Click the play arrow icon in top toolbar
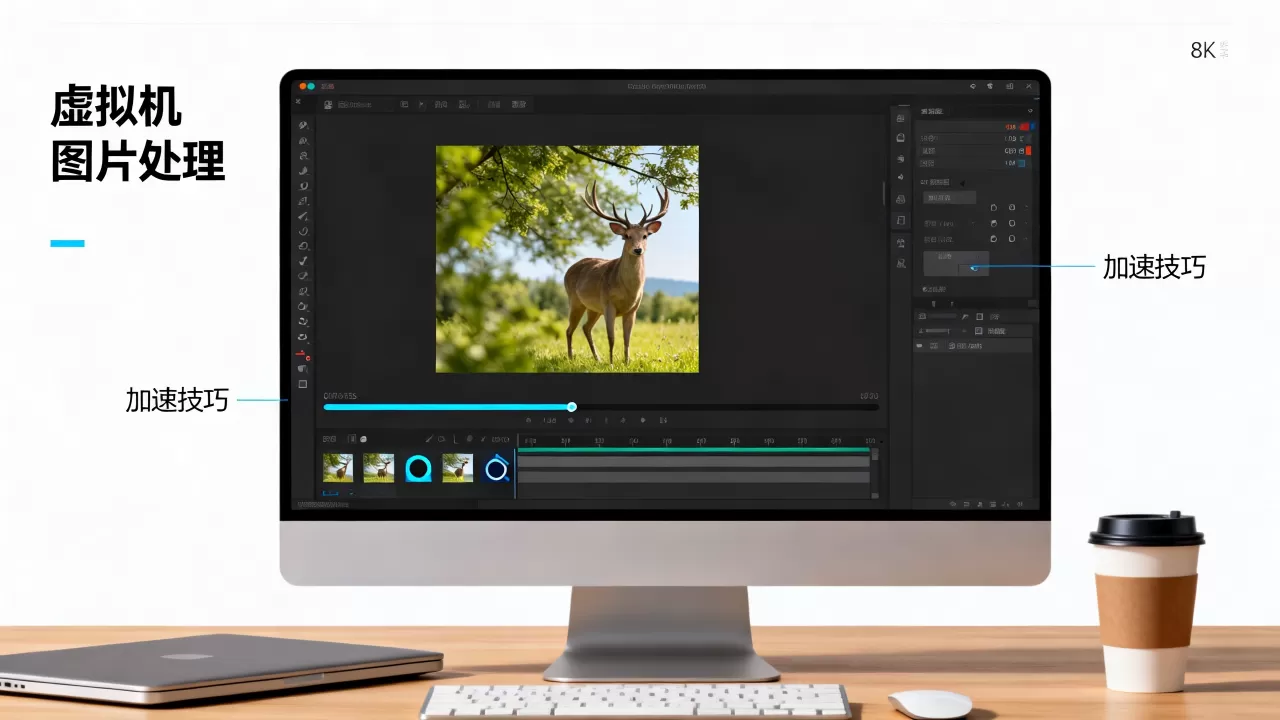 click(x=421, y=104)
